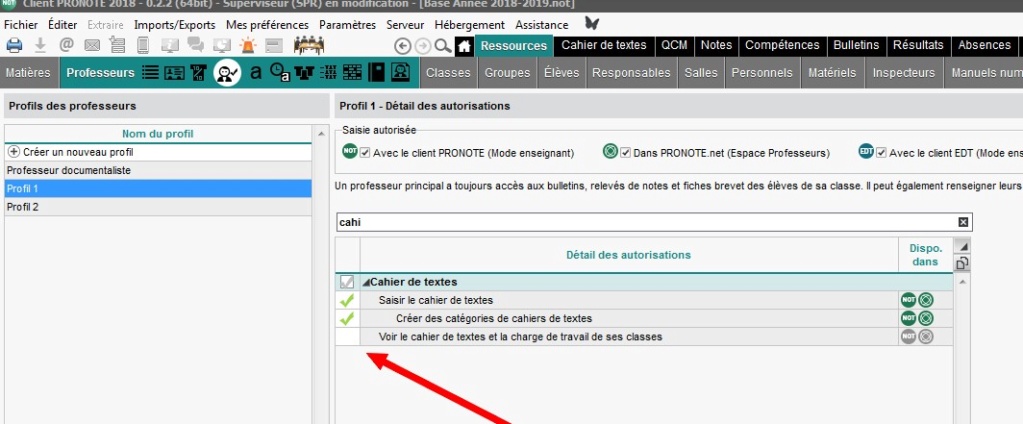Click the letter 'a' icon in Professeurs bar
Screen dimensions: 1023x424
256,72
